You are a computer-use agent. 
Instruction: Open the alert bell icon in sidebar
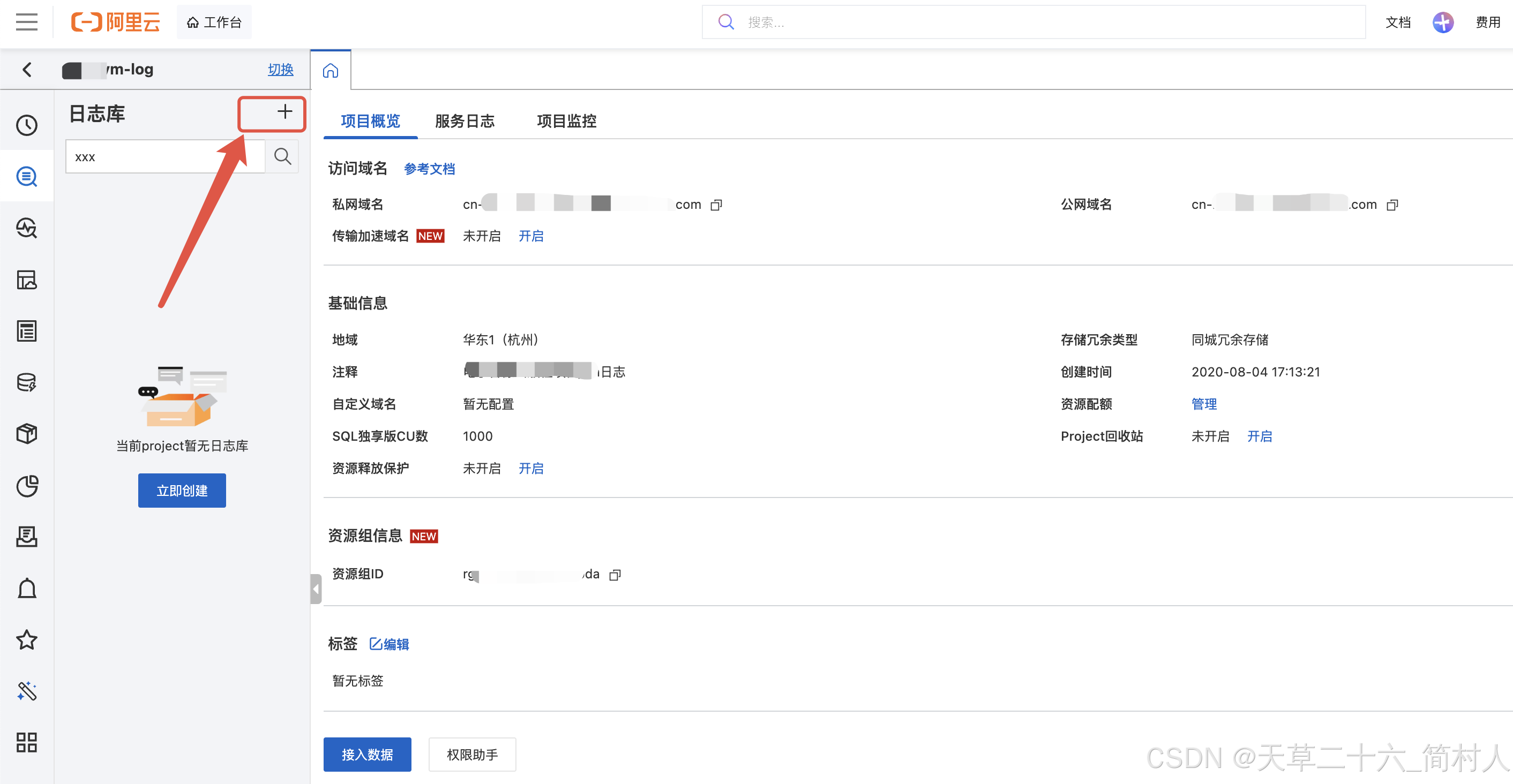[x=26, y=588]
